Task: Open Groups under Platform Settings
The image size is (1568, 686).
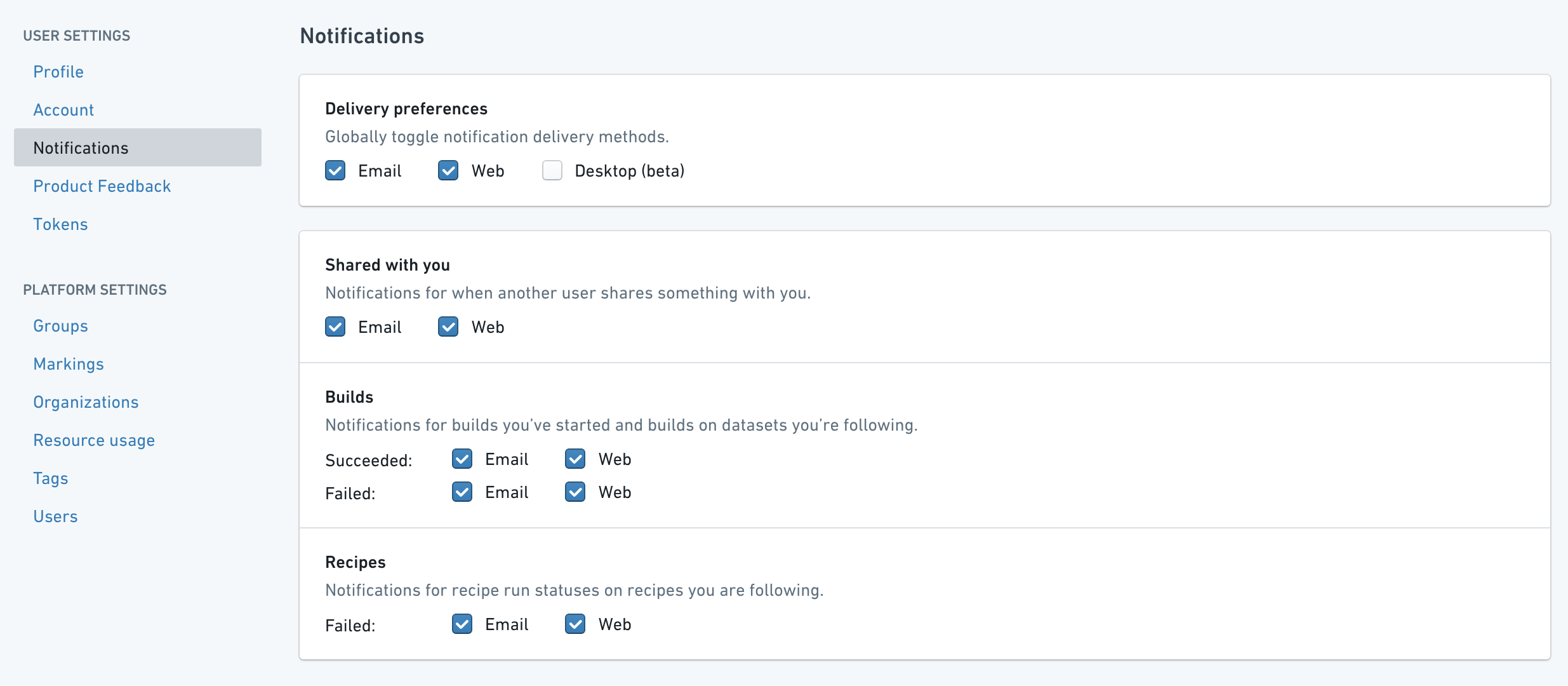Action: [x=60, y=326]
